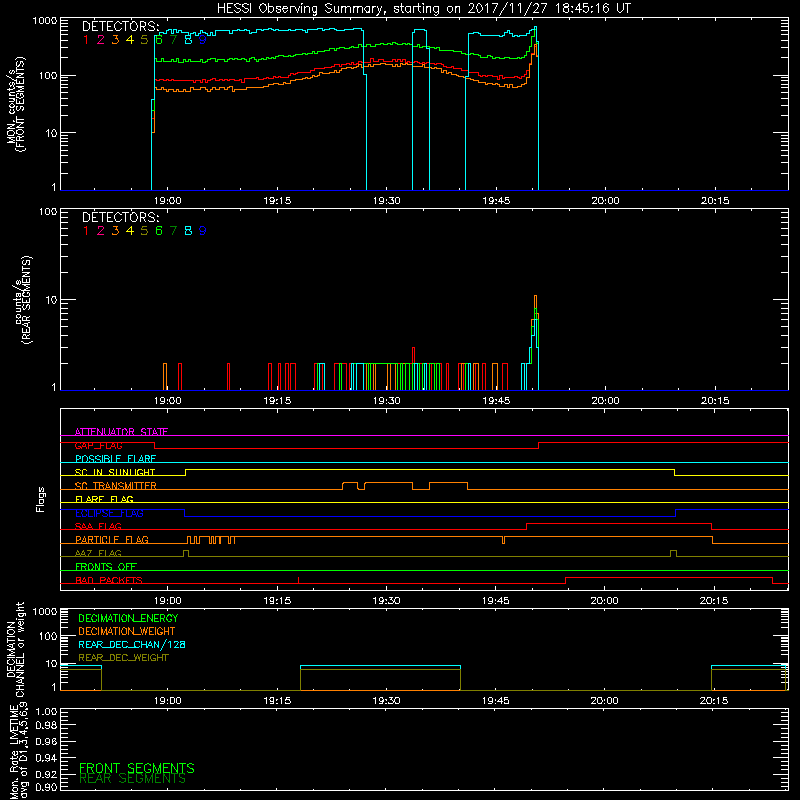Click the 0.94 value on livetime y-axis
The image size is (800, 800).
pos(46,758)
